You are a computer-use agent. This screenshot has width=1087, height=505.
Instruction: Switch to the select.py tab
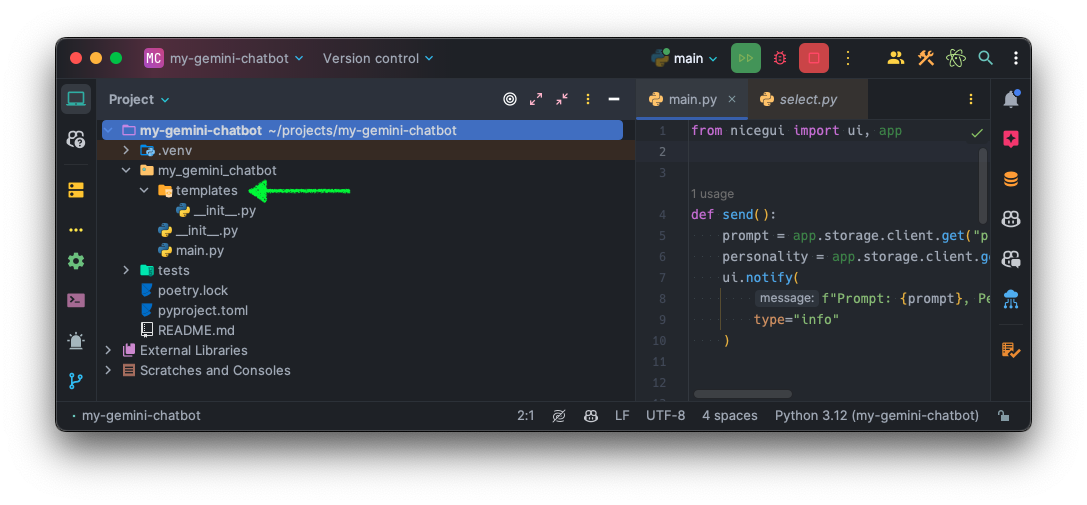pos(807,99)
